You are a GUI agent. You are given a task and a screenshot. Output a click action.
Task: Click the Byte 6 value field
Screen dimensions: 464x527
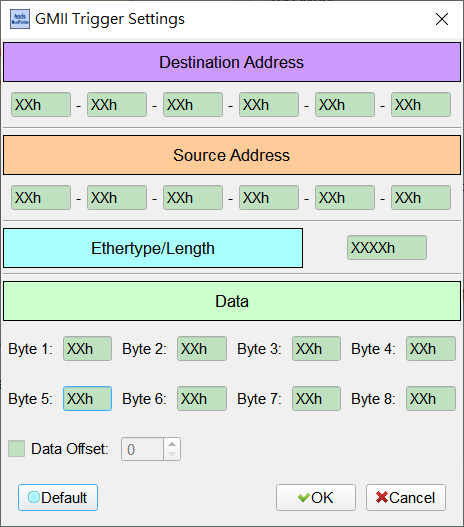click(x=202, y=399)
